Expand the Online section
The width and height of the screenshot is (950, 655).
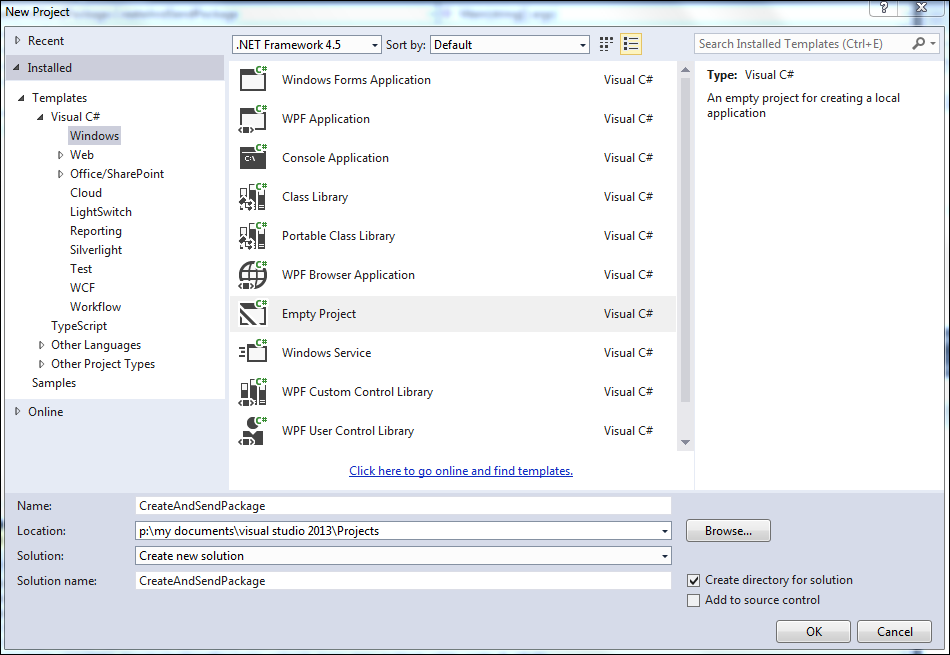click(18, 411)
